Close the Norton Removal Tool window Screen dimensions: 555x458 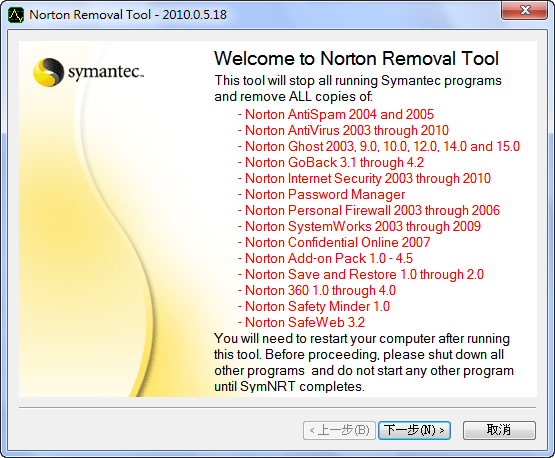pos(524,11)
